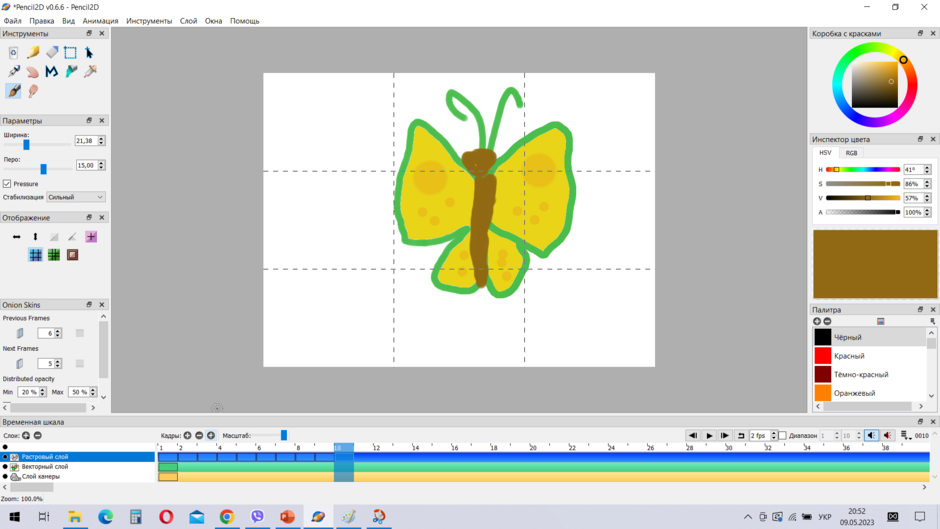Click the horizontal flip display icon

pos(17,237)
